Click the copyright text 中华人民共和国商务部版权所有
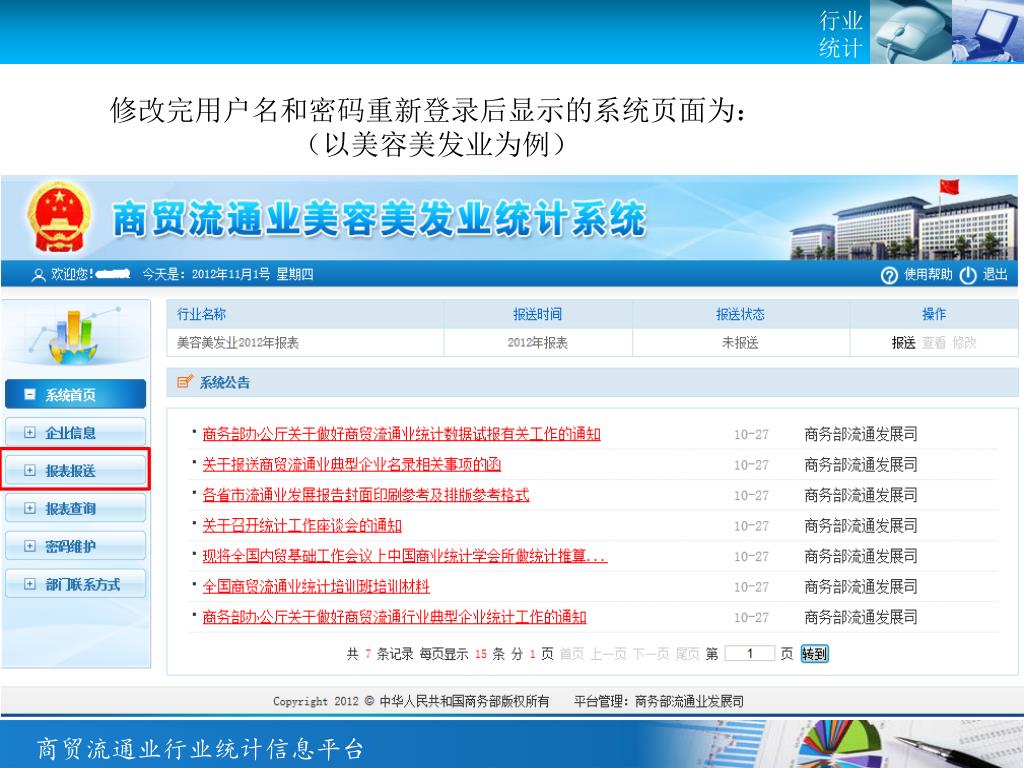Image resolution: width=1024 pixels, height=768 pixels. (464, 701)
